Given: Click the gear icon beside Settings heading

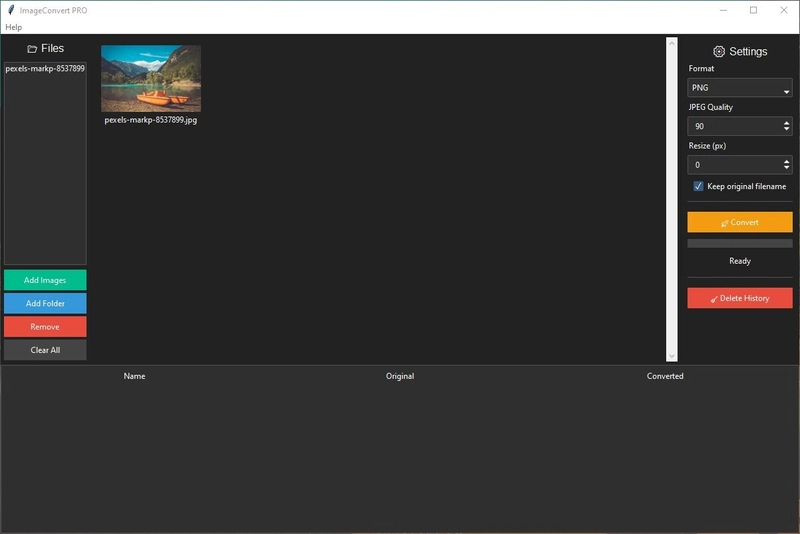Looking at the screenshot, I should click(x=718, y=52).
